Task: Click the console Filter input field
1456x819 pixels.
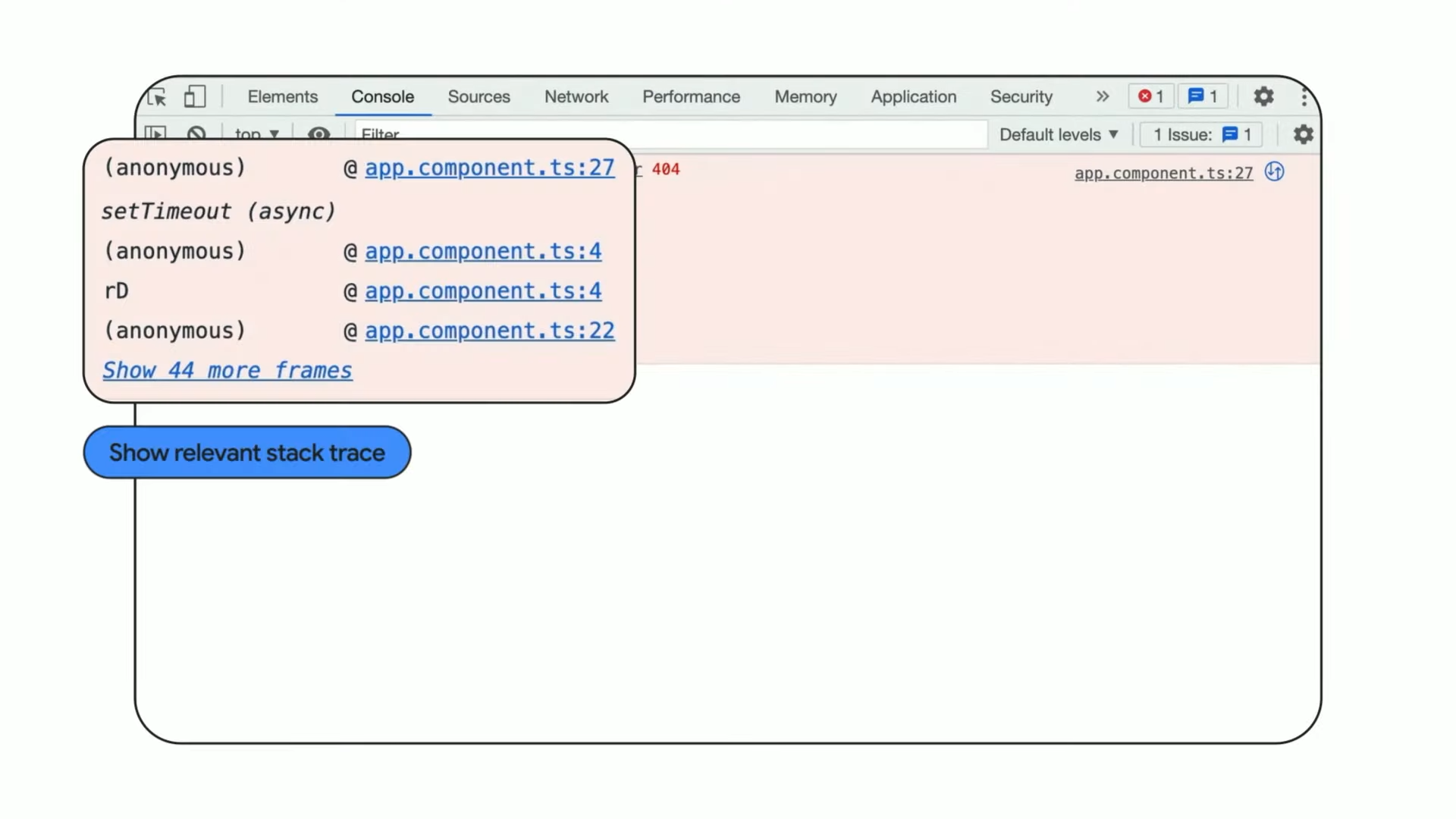Action: pos(758,134)
